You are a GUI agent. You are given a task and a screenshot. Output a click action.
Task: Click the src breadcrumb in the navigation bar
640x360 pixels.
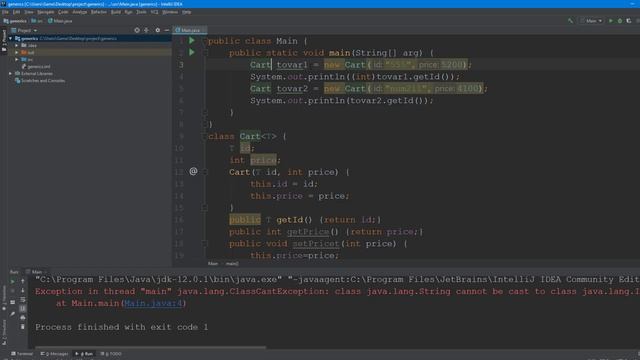pyautogui.click(x=37, y=21)
